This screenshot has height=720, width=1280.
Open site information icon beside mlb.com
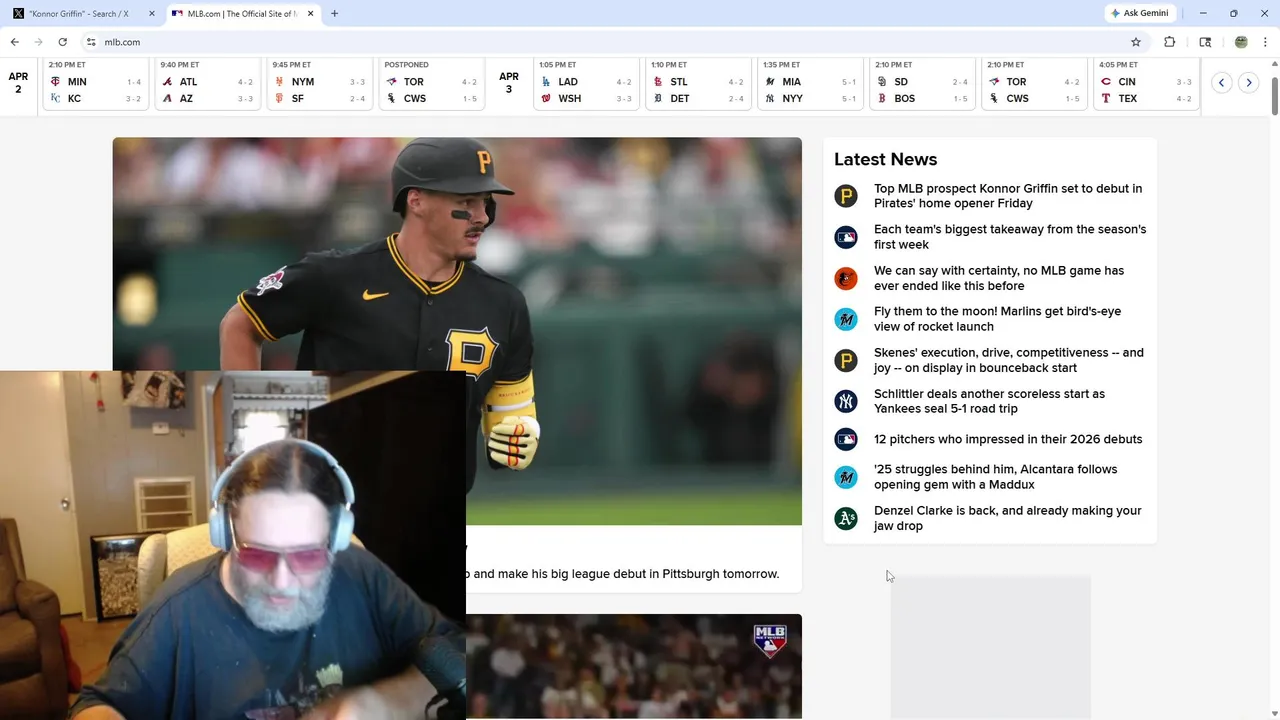click(x=91, y=42)
